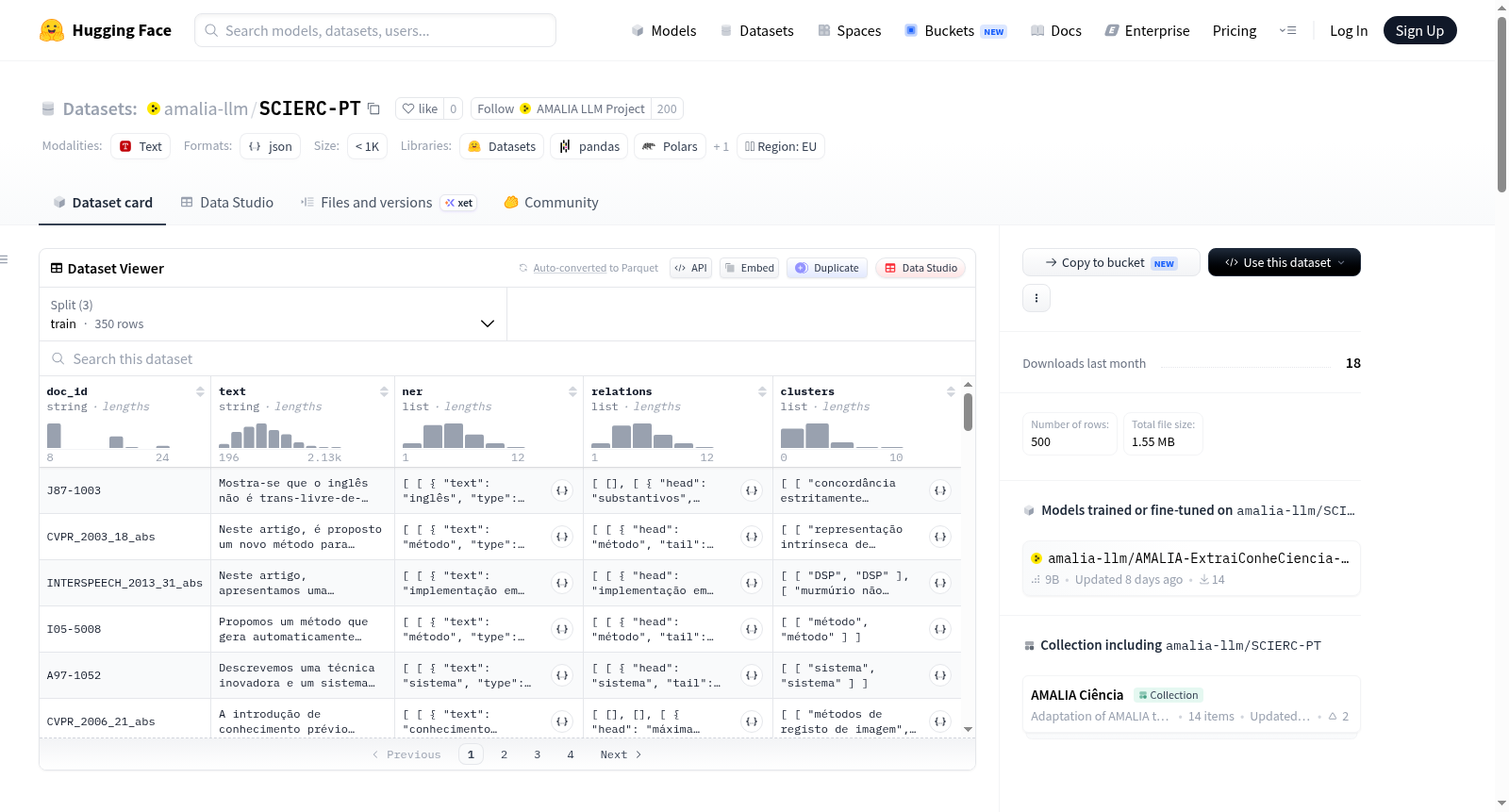Sort by the clusters column
Viewport: 1509px width, 812px height.
coord(951,391)
